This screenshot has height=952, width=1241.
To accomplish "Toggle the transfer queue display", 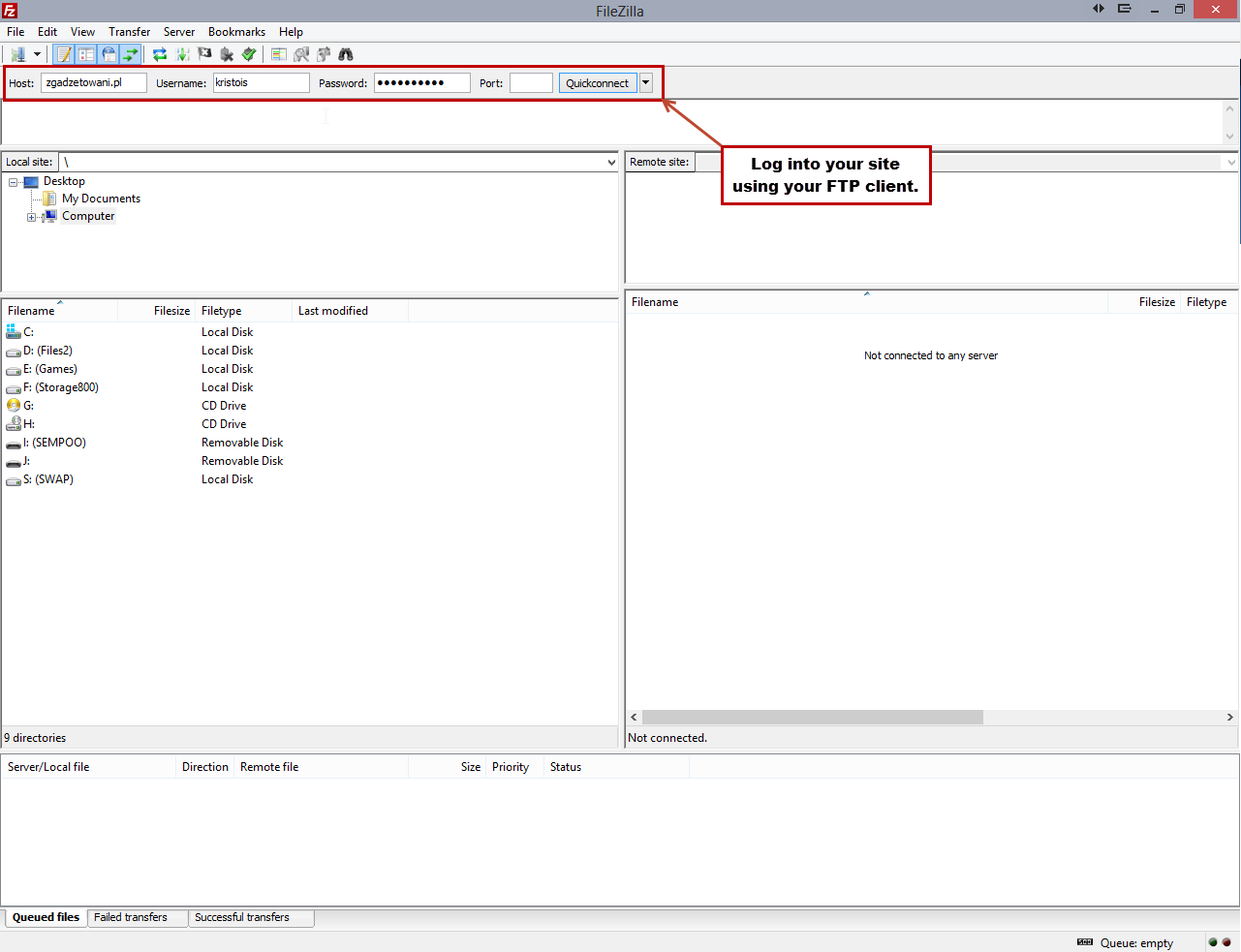I will coord(130,54).
